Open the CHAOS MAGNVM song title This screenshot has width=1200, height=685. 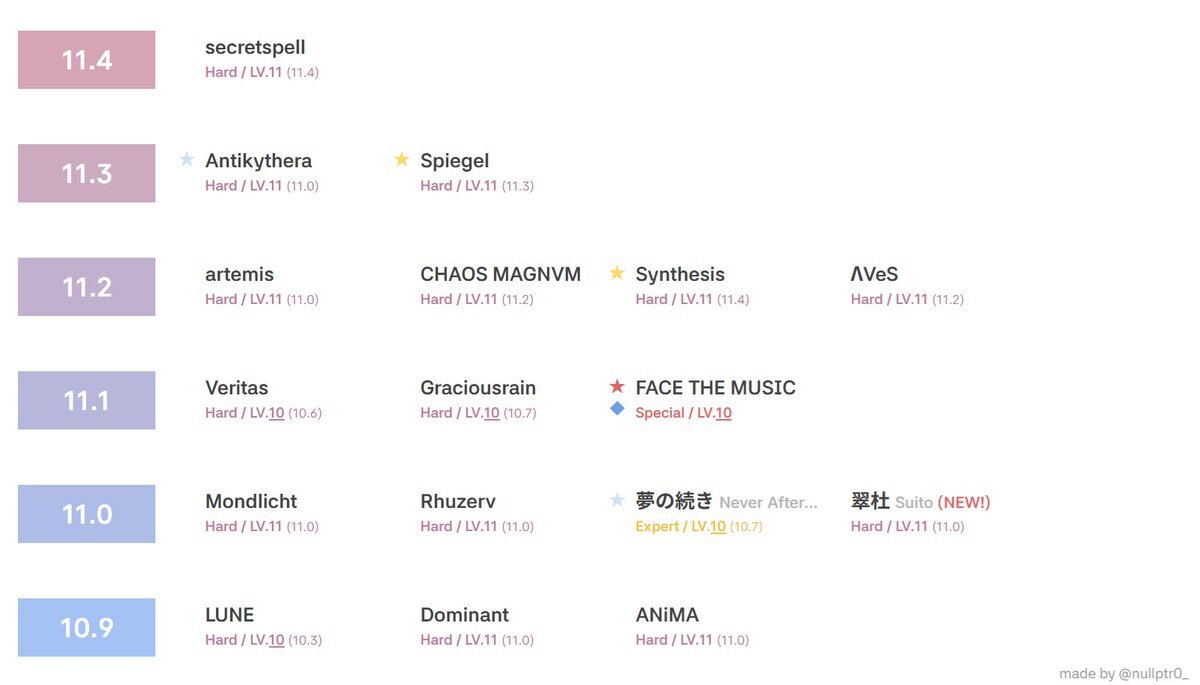500,274
